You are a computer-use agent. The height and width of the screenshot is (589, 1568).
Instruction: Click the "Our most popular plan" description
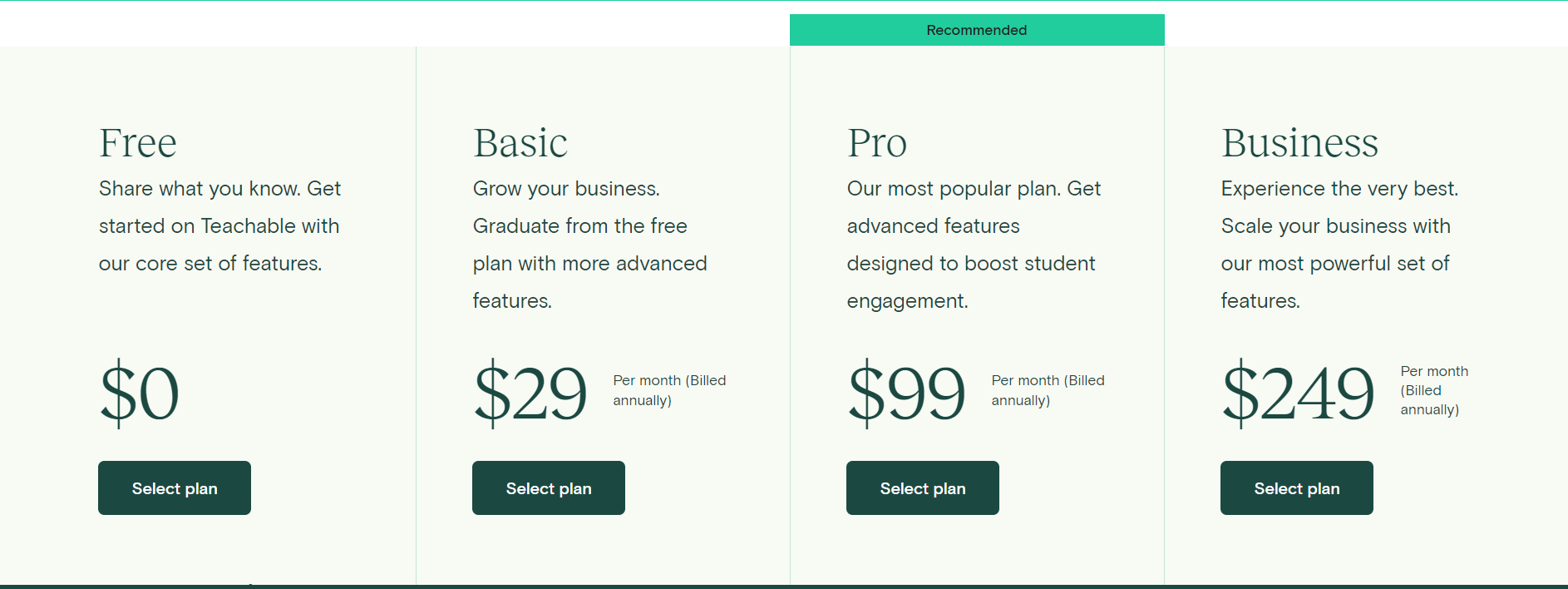click(x=973, y=245)
